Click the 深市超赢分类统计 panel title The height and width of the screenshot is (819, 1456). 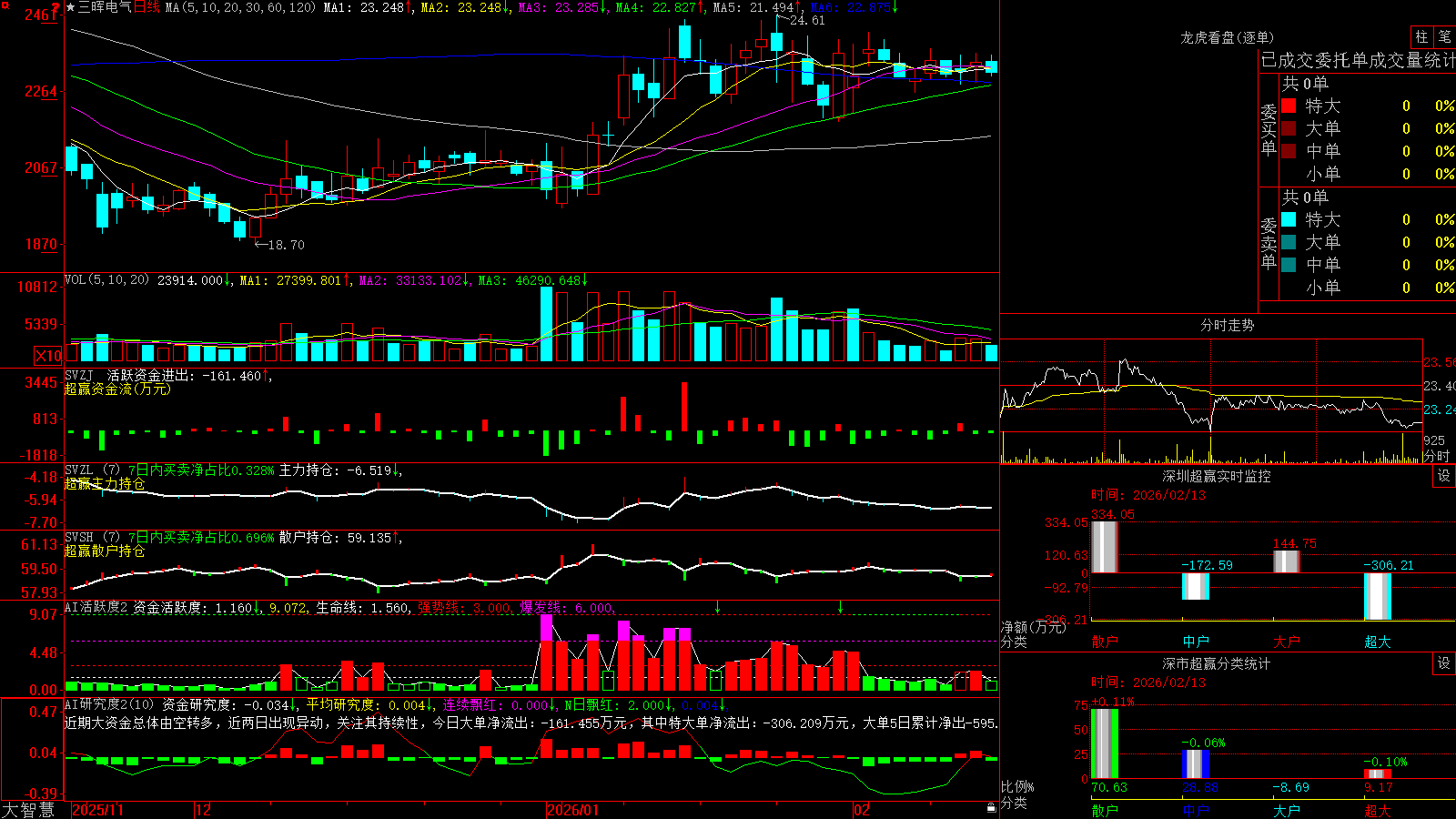click(x=1216, y=663)
